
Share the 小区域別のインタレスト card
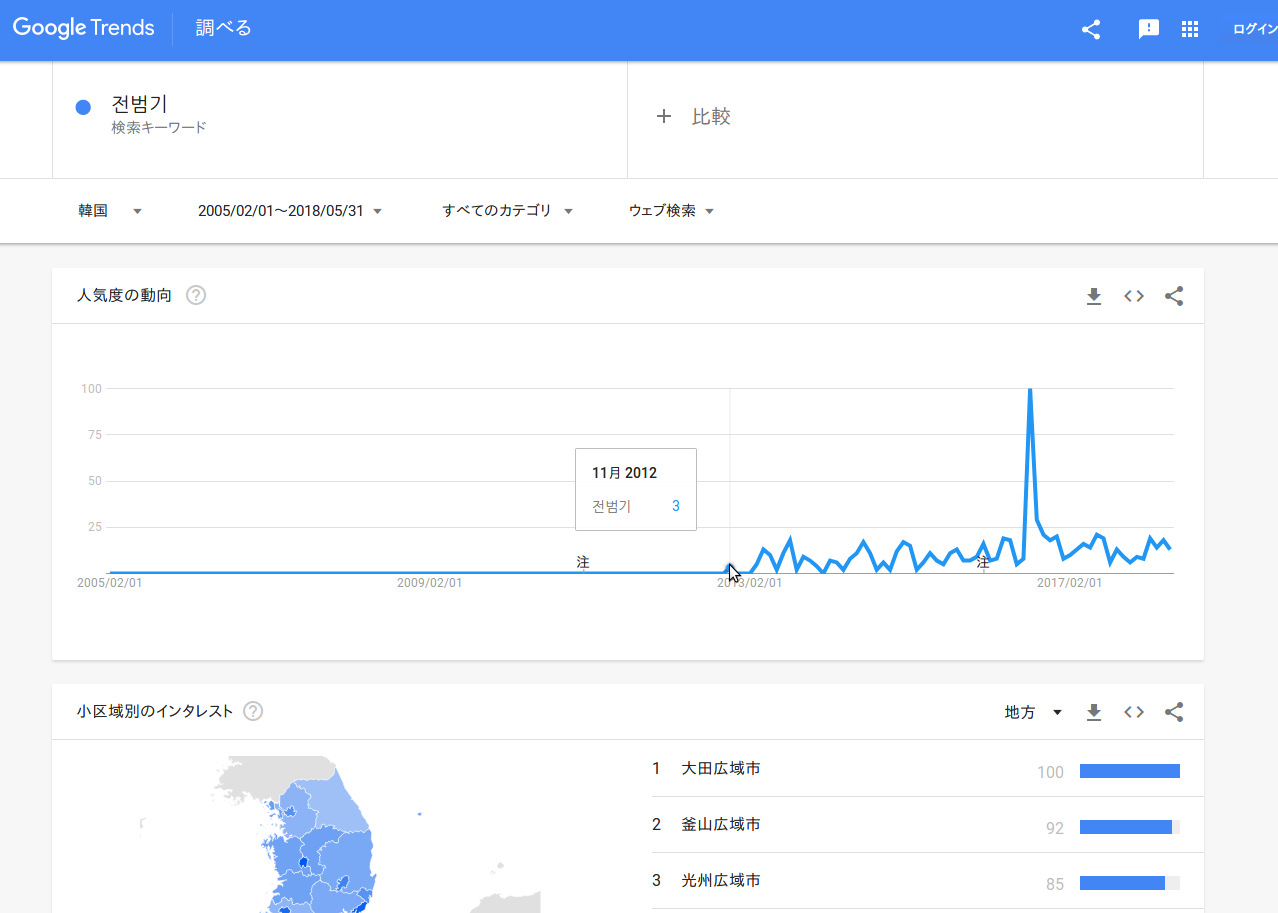coord(1174,712)
